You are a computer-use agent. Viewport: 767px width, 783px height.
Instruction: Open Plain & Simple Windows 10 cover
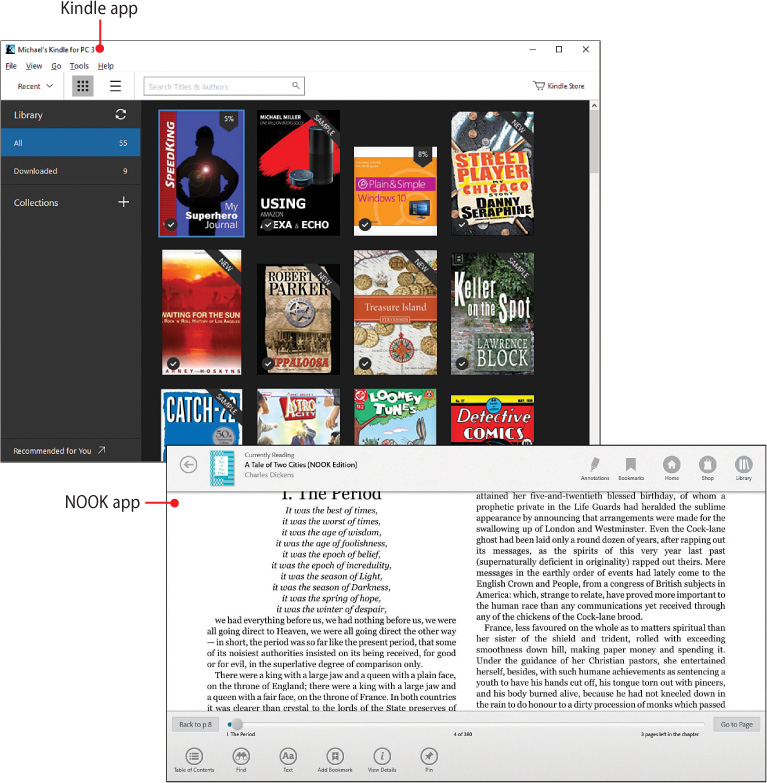point(395,191)
